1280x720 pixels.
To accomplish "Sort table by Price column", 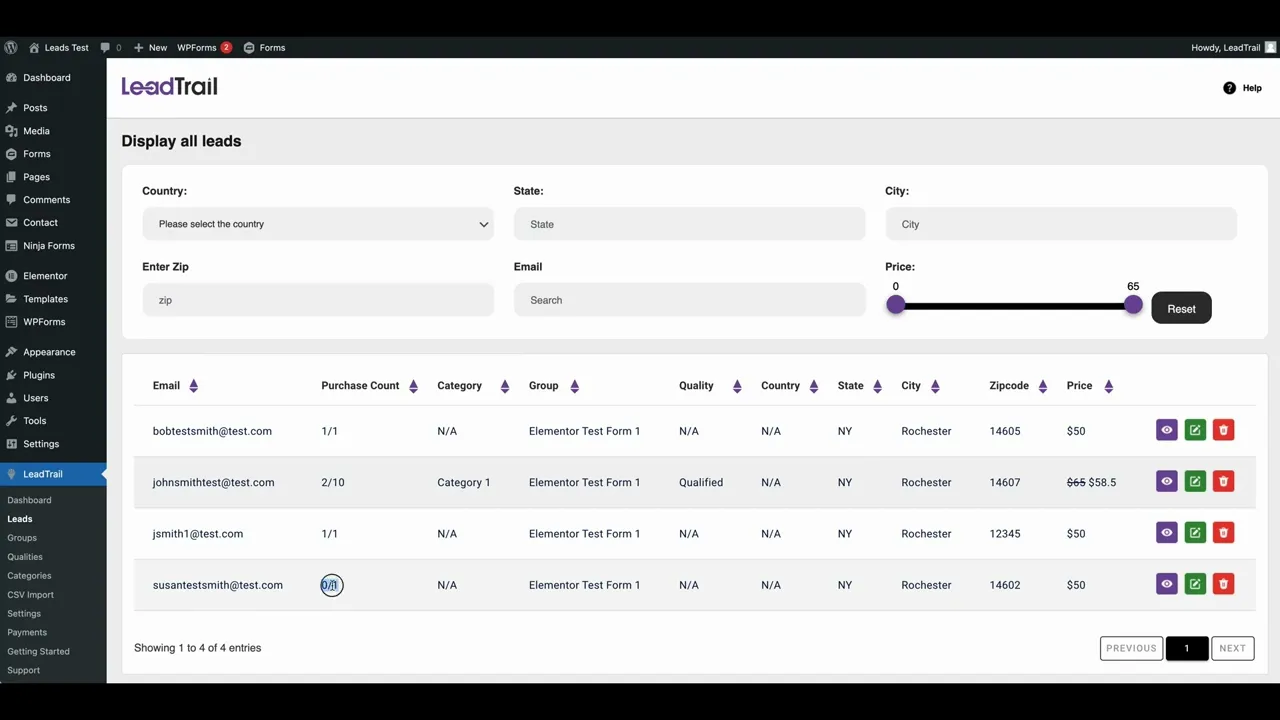I will tap(1108, 386).
